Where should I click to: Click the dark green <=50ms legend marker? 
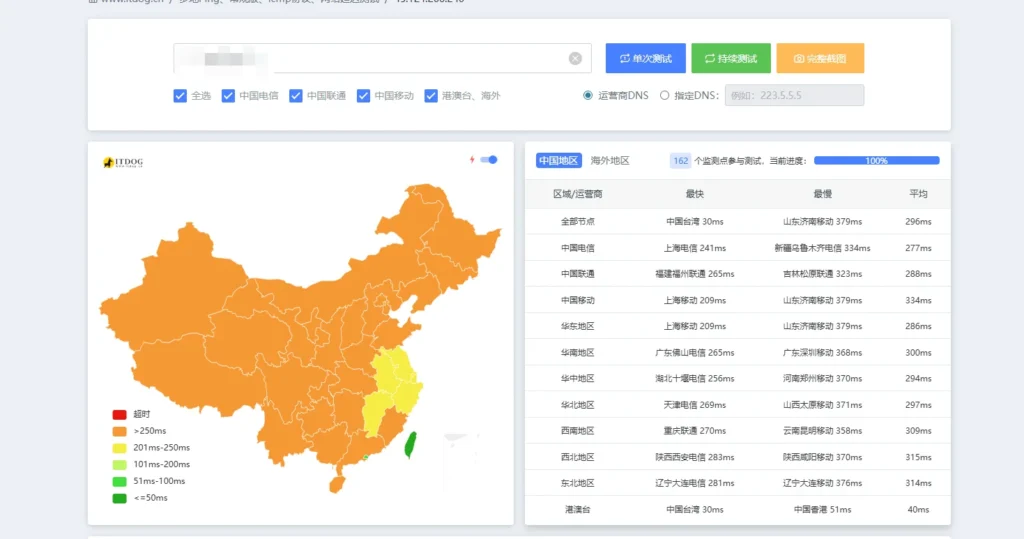(x=119, y=498)
